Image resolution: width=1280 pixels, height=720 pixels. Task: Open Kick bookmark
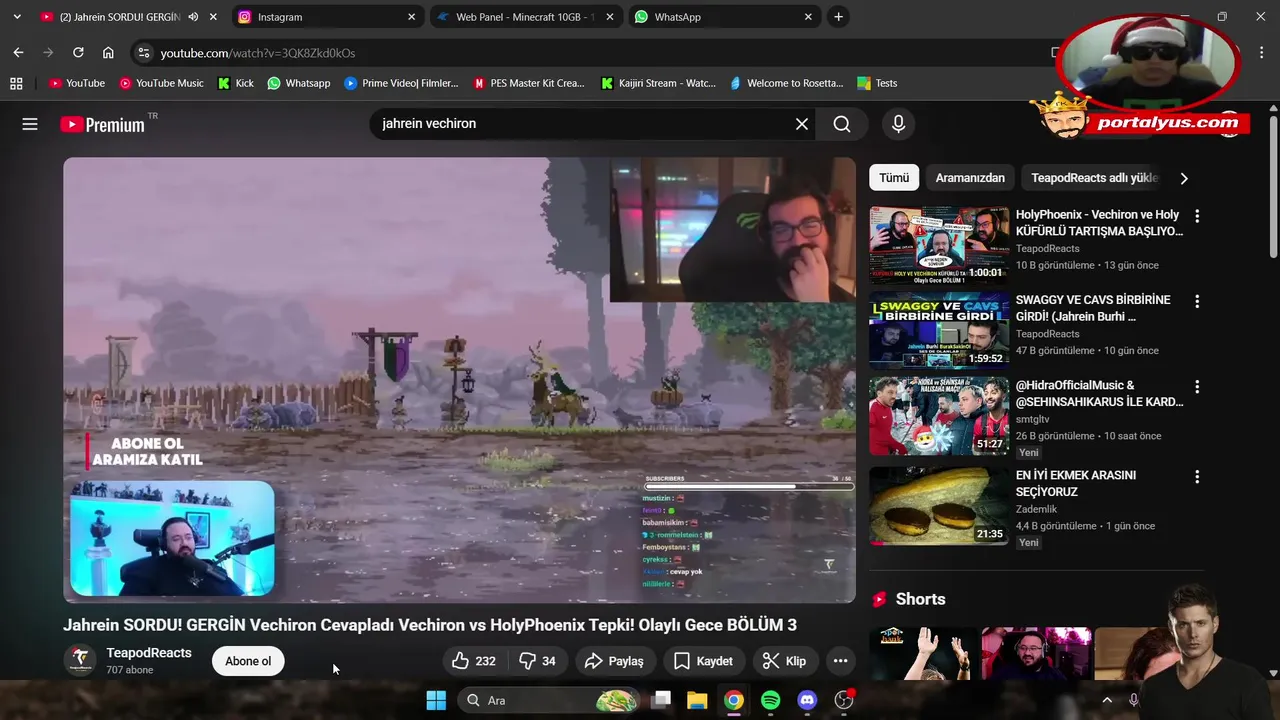coord(236,83)
